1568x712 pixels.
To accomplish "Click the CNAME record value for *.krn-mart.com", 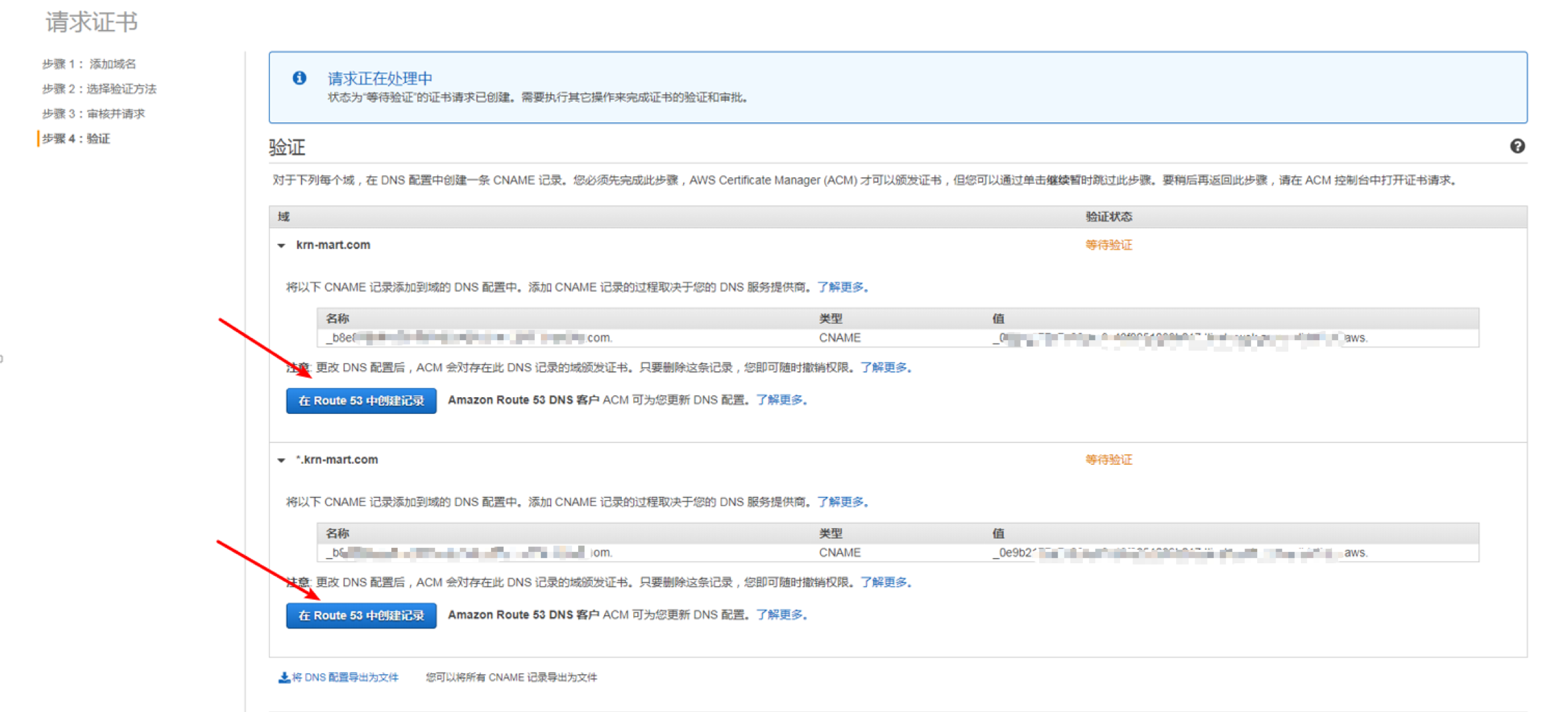I will point(1179,553).
